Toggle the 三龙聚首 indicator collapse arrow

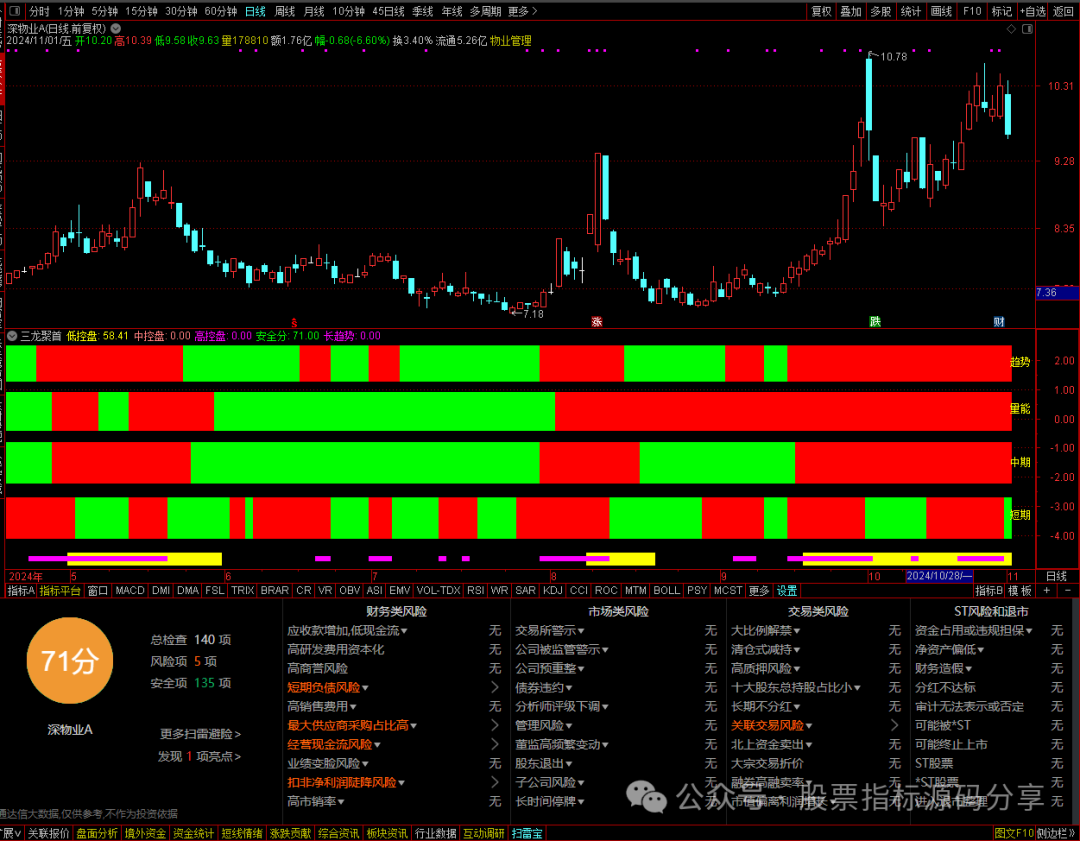(12, 336)
